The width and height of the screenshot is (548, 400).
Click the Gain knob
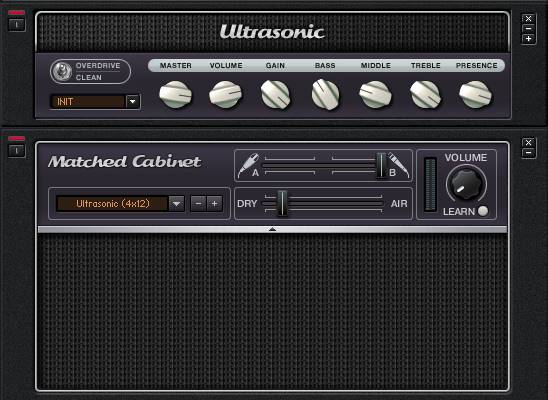275,94
